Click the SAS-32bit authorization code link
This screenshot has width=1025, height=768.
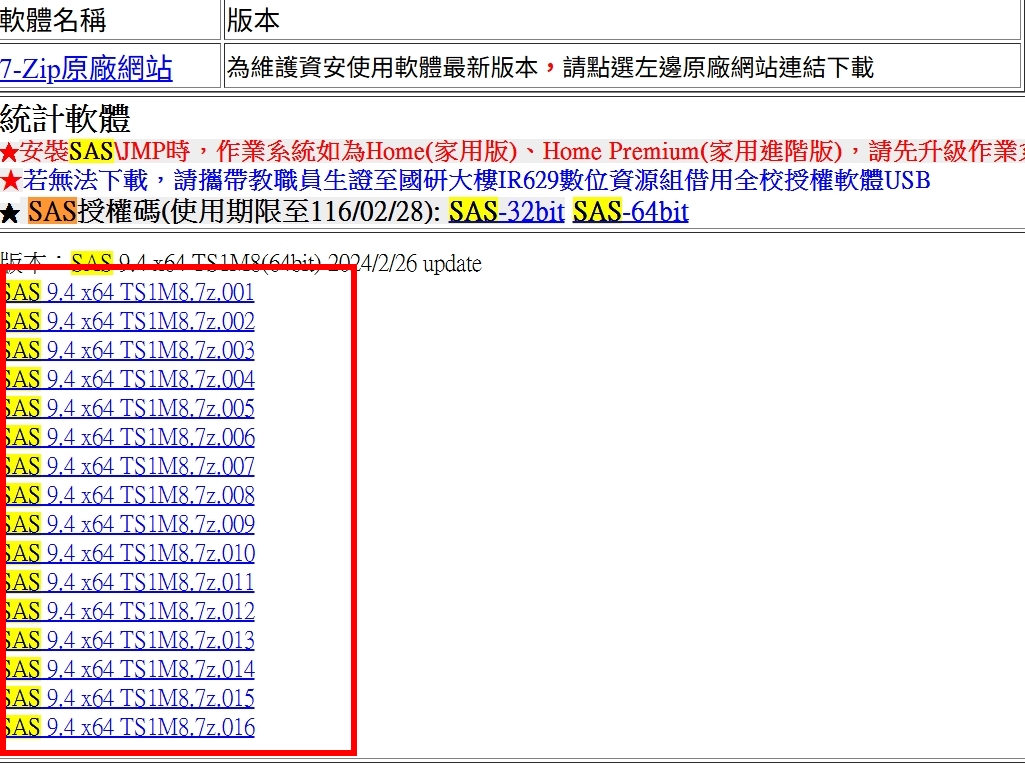point(506,211)
